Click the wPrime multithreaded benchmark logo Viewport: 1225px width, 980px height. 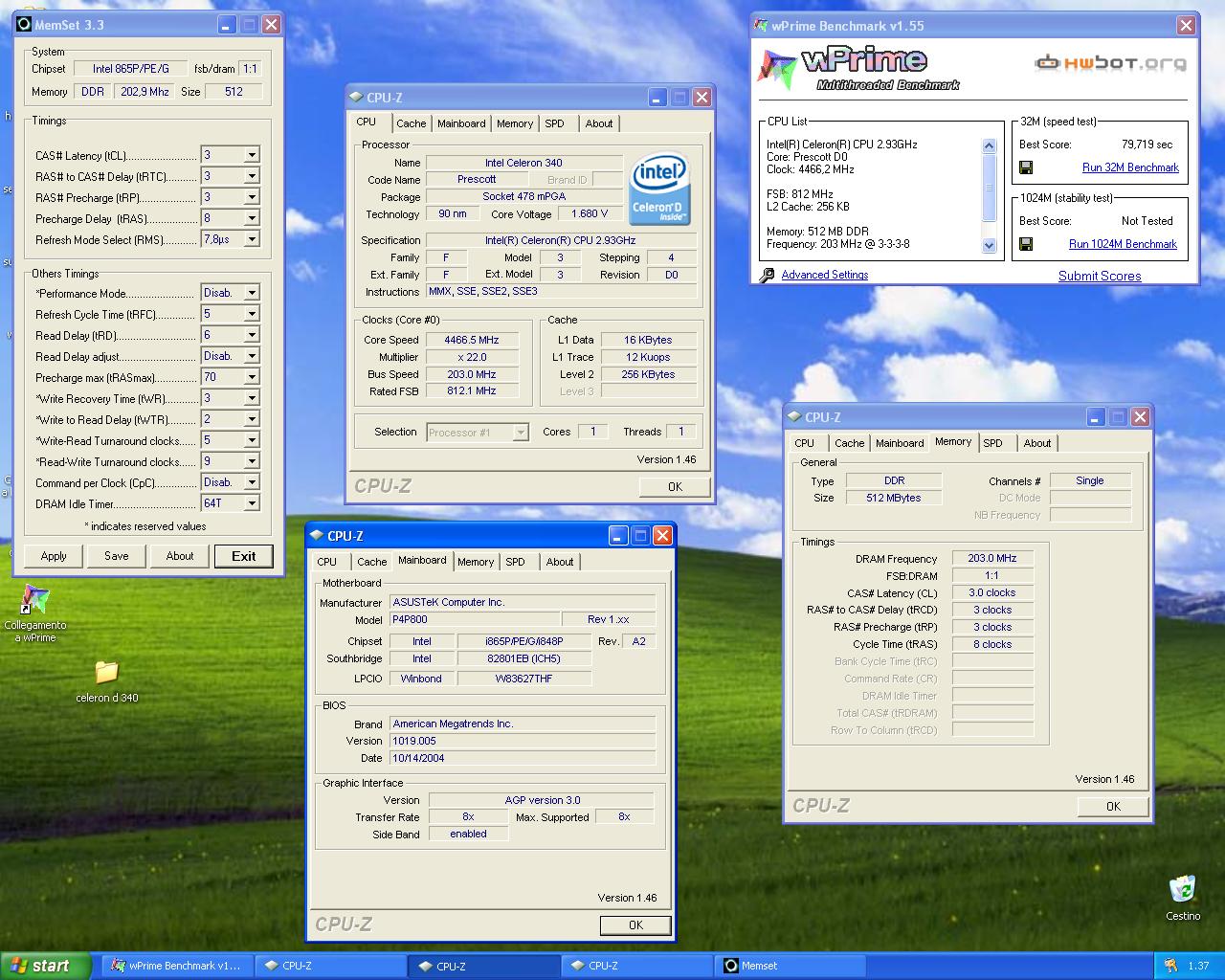pyautogui.click(x=858, y=67)
